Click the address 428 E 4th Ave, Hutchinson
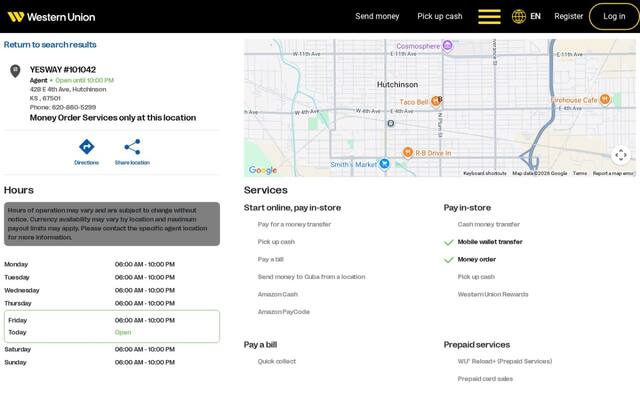The width and height of the screenshot is (640, 400). pyautogui.click(x=68, y=89)
